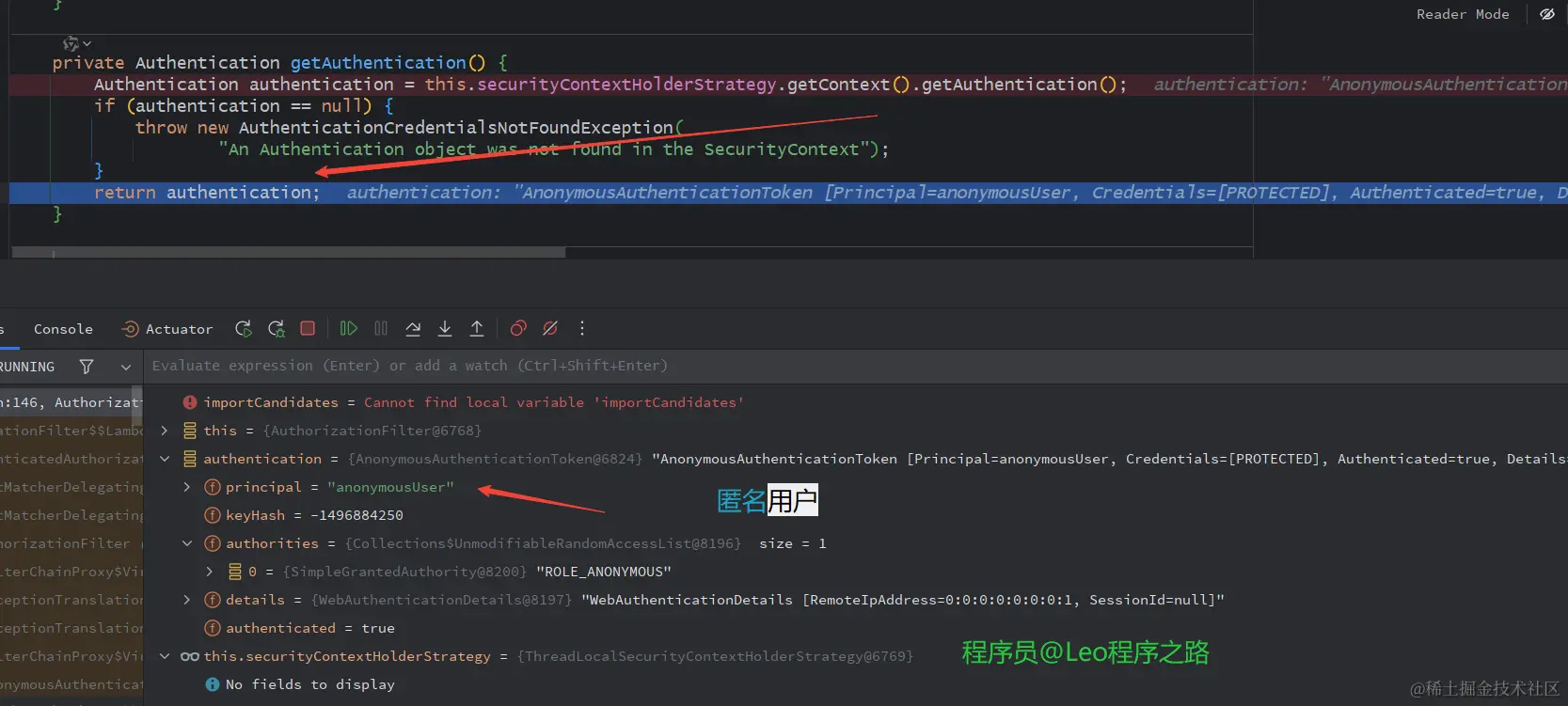Click the 'size = 1' authorities text
The height and width of the screenshot is (706, 1568).
[x=793, y=543]
